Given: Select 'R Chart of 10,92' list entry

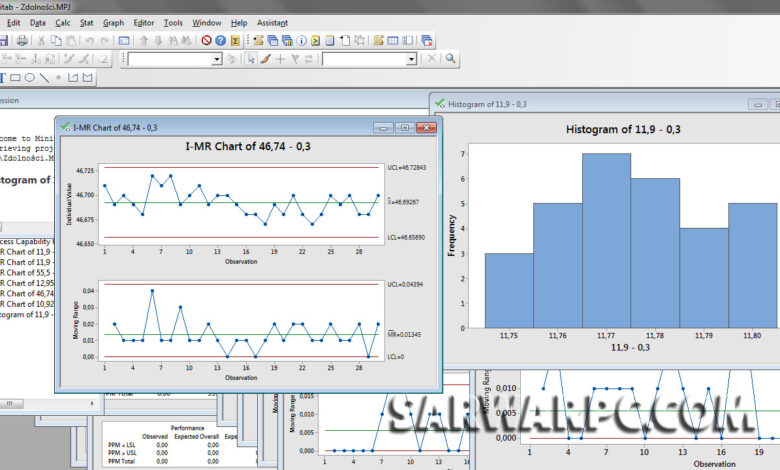Looking at the screenshot, I should tap(27, 304).
